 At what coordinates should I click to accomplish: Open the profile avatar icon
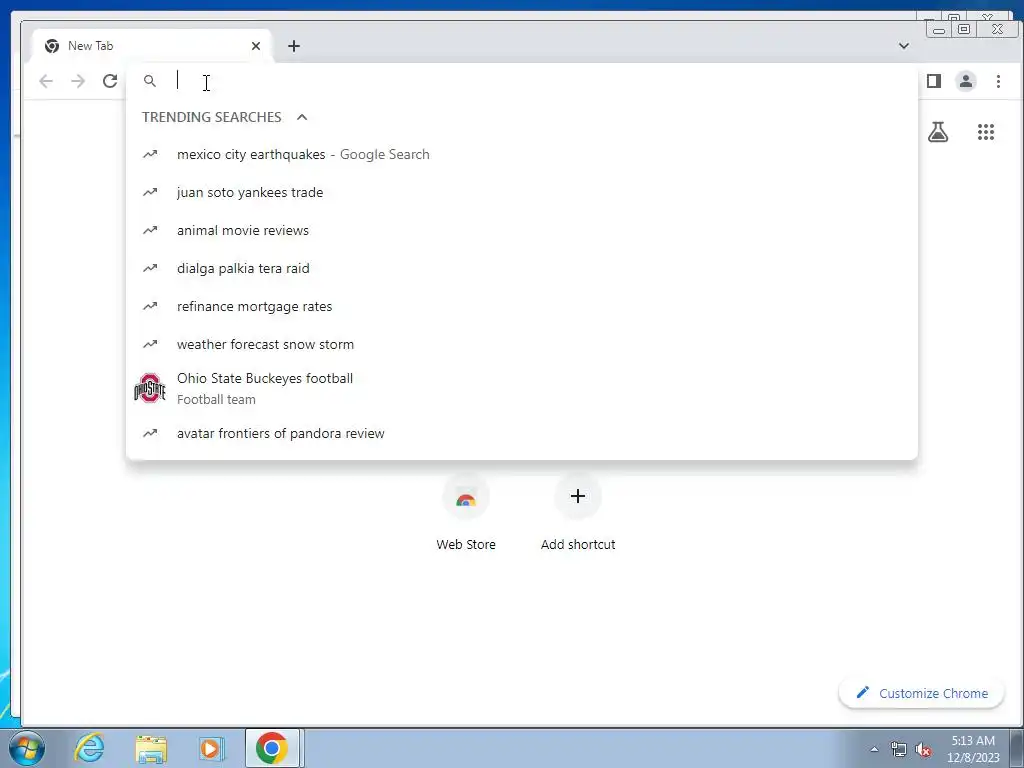coord(966,81)
